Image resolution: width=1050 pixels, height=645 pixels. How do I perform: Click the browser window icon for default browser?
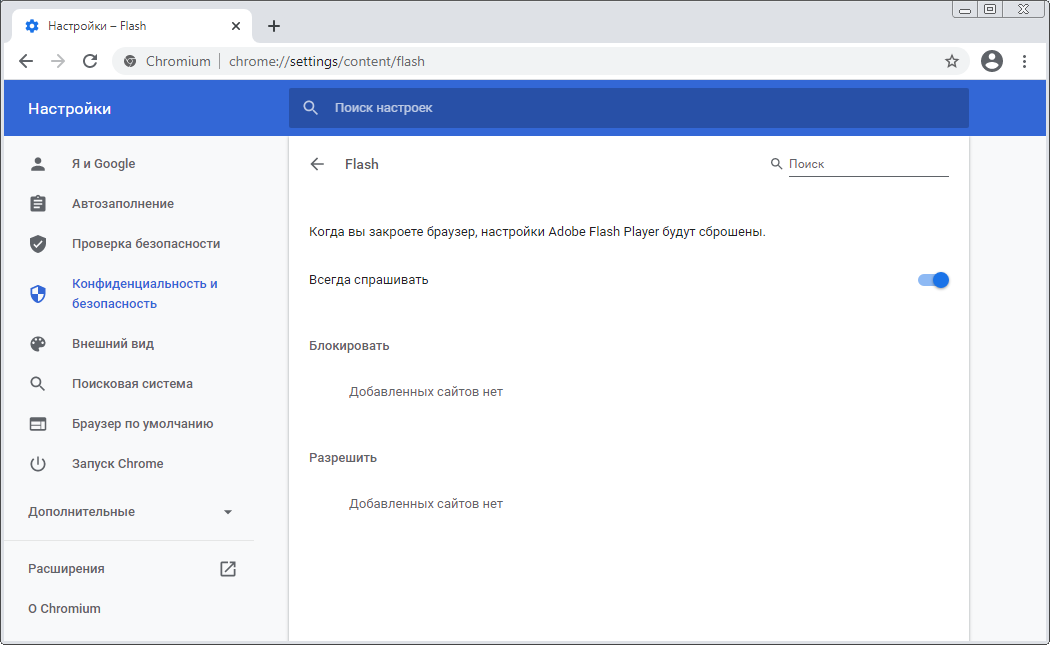point(38,424)
